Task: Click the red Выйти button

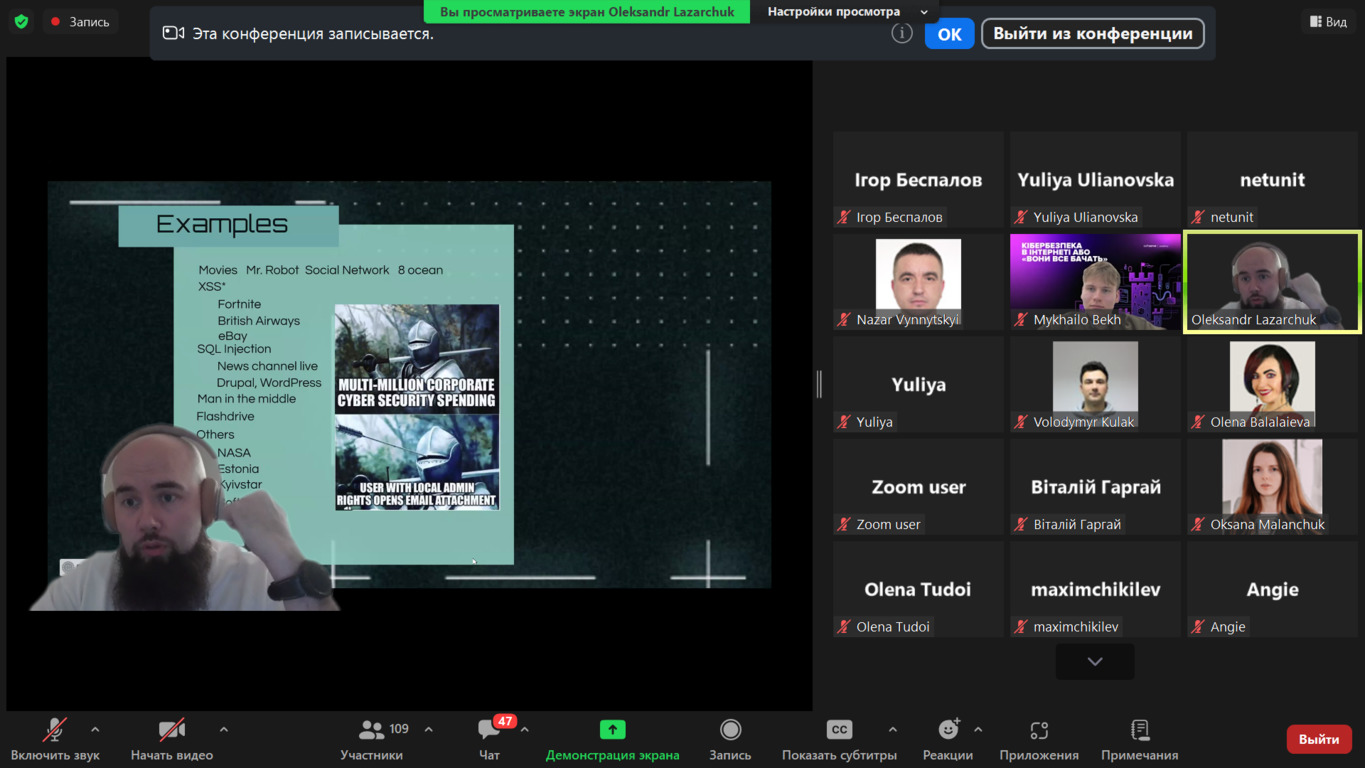Action: (1319, 739)
